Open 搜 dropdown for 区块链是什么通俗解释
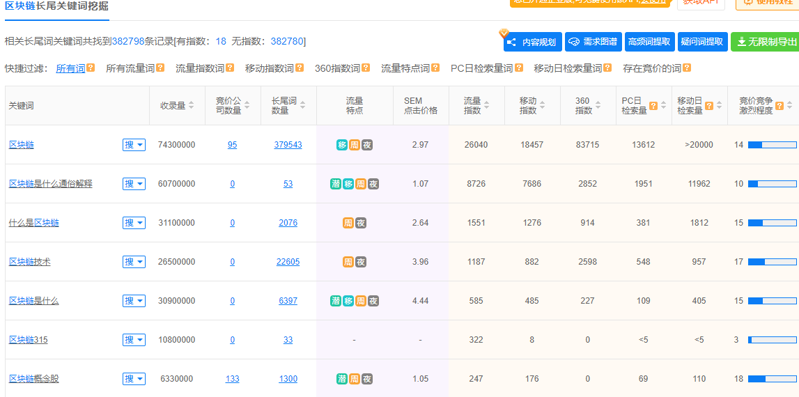Screen dimensions: 799x397 [x=134, y=184]
